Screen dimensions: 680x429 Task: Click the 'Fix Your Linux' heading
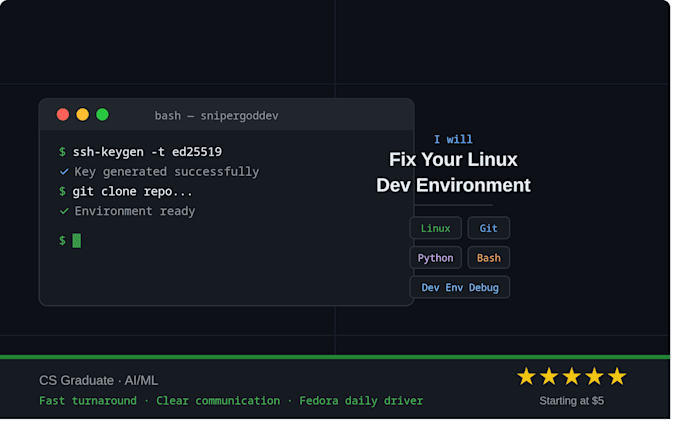(453, 160)
